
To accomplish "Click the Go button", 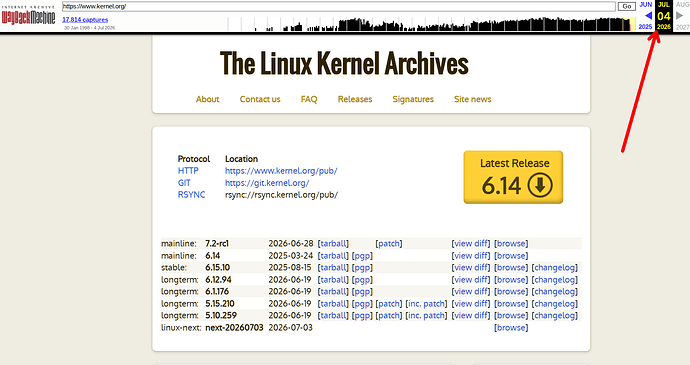I will (x=627, y=6).
